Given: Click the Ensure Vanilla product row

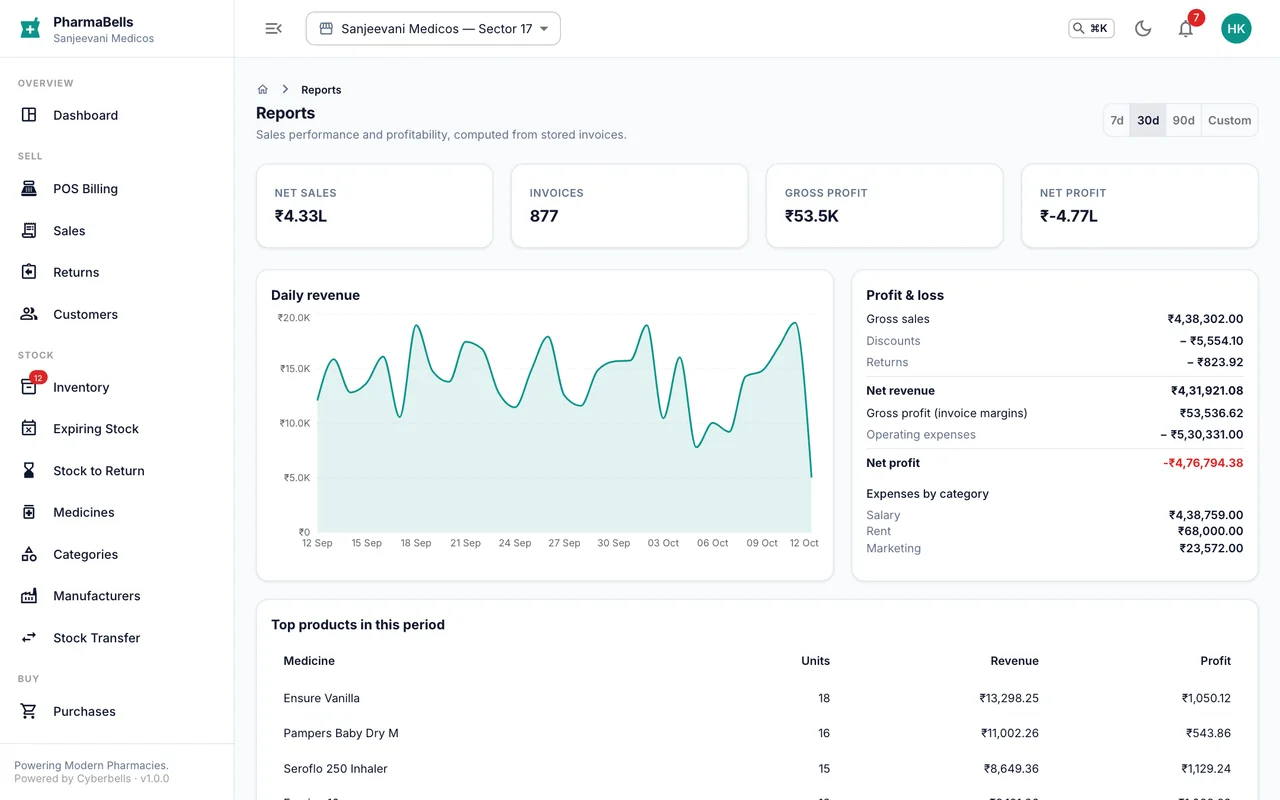Looking at the screenshot, I should 757,698.
